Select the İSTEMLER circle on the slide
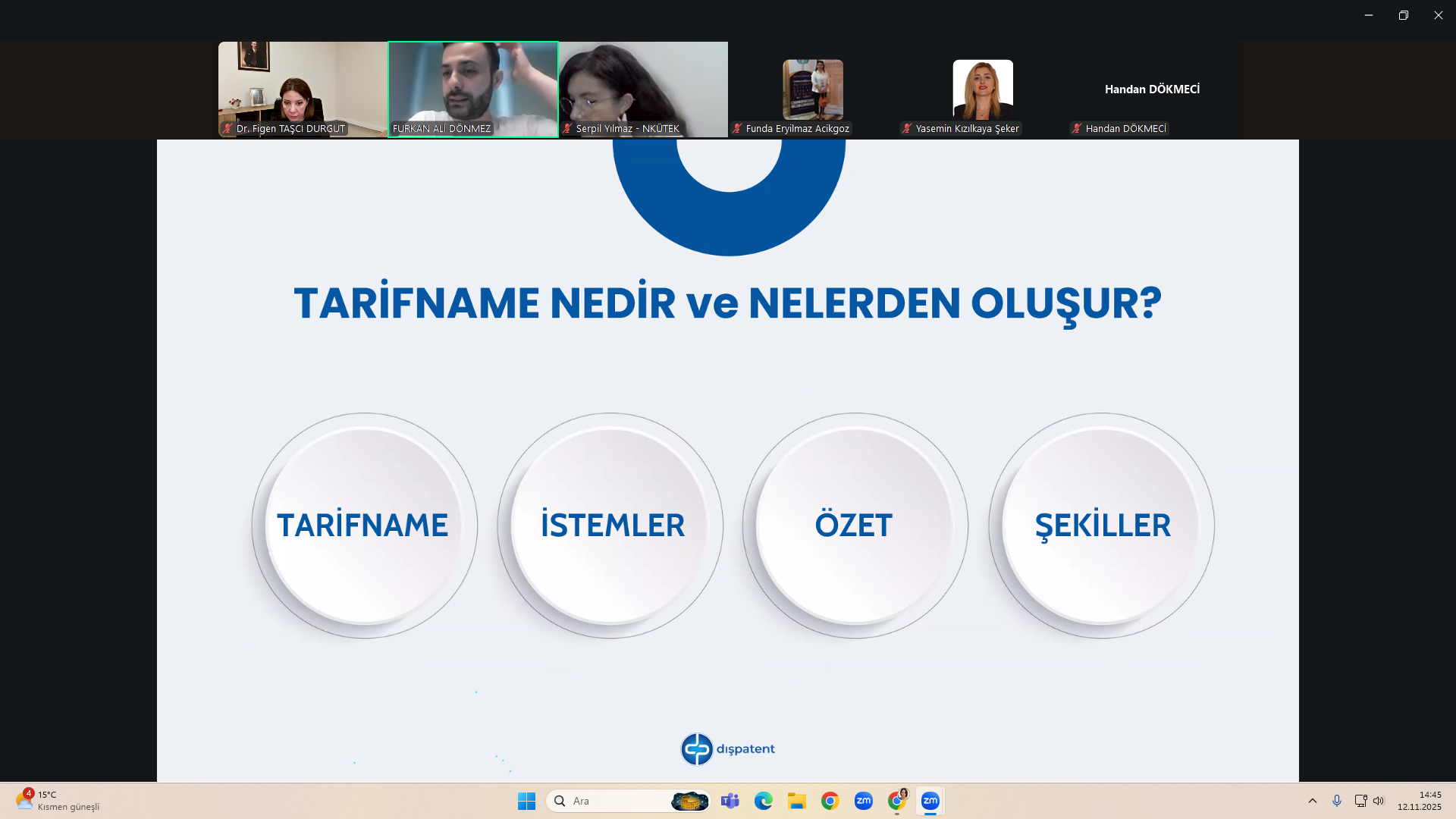Screen dimensions: 1456x819 click(x=610, y=525)
